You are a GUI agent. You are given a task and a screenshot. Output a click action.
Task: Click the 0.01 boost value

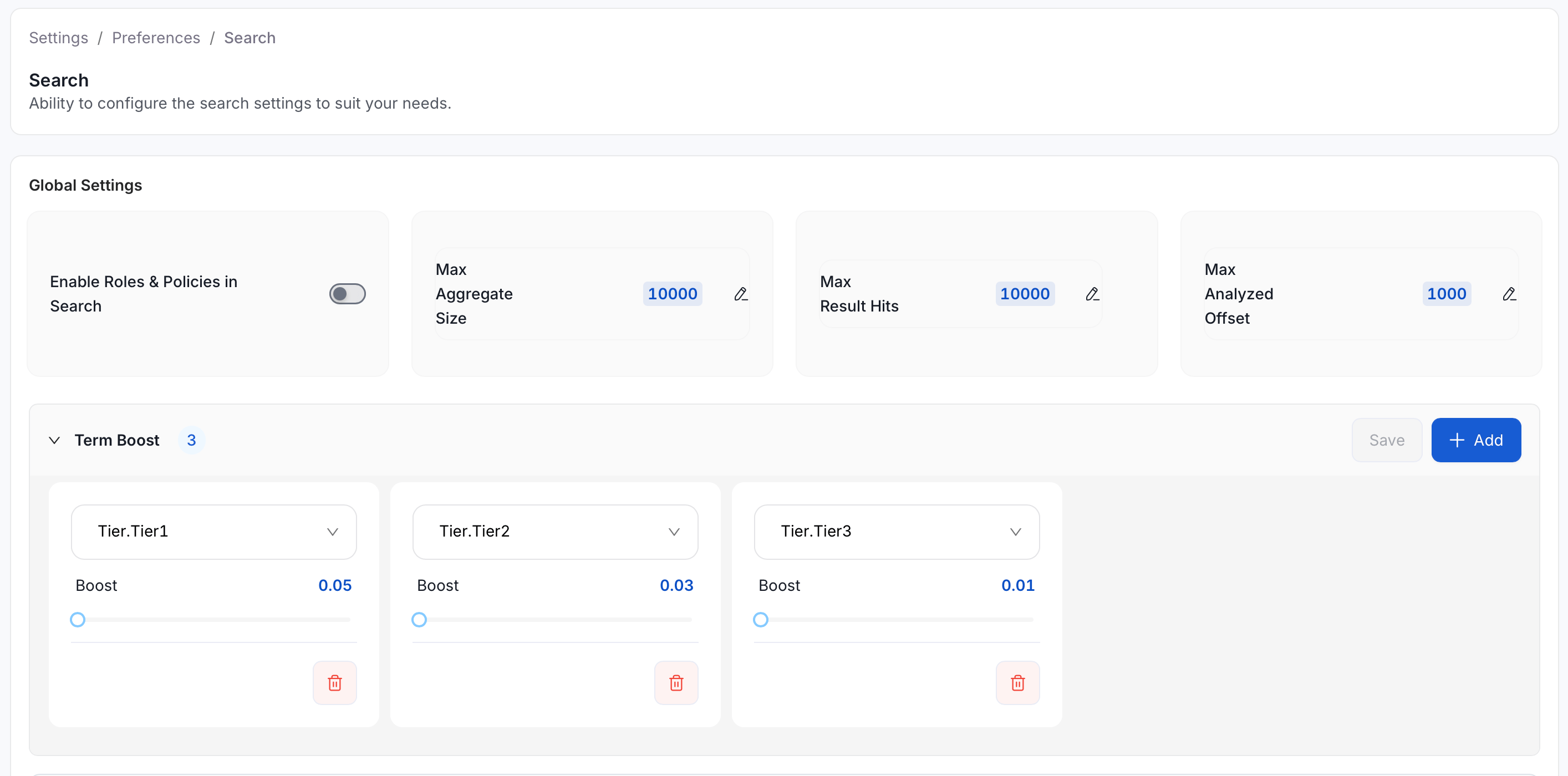(x=1018, y=585)
